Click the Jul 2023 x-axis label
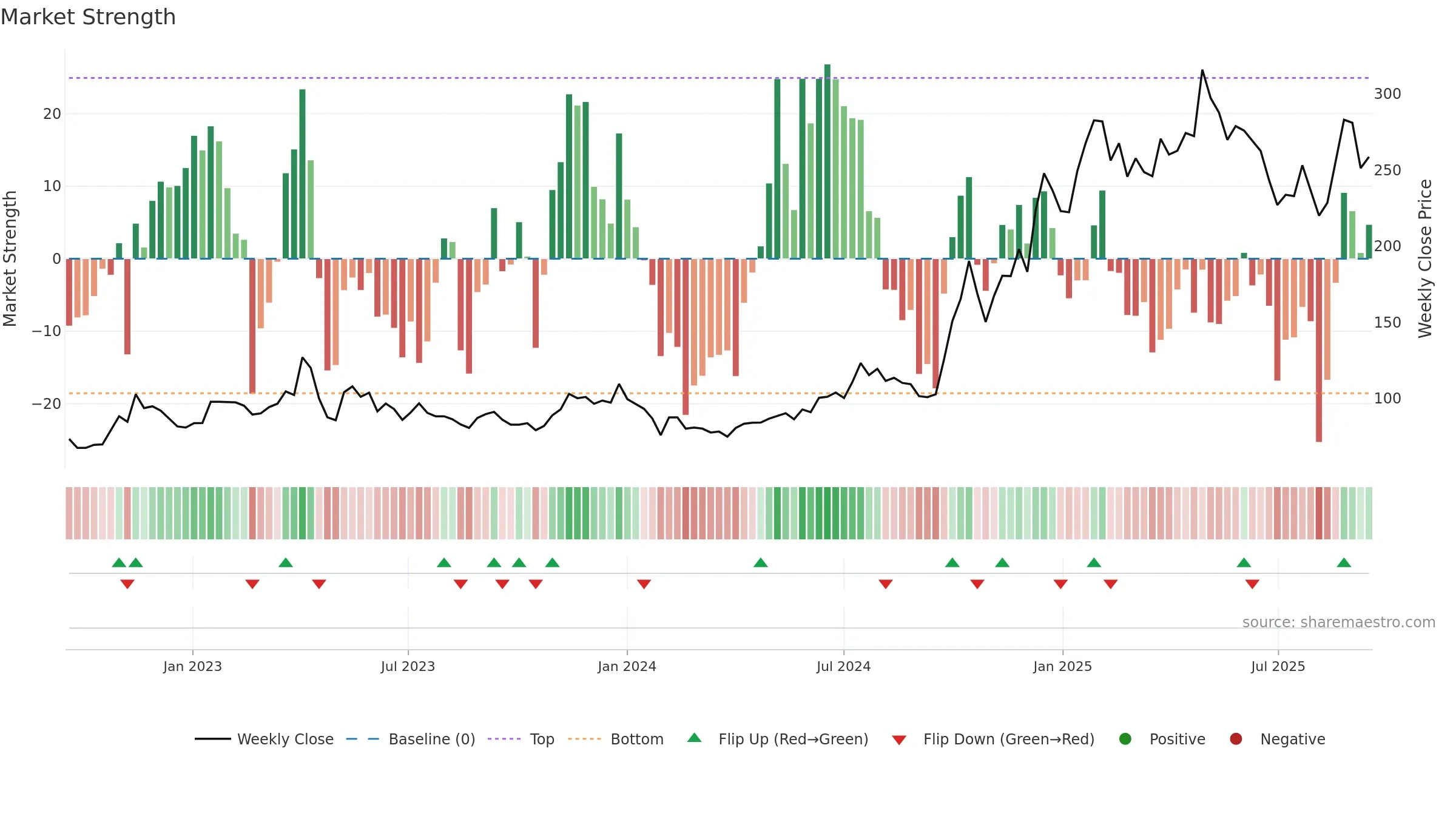The width and height of the screenshot is (1456, 819). coord(408,667)
